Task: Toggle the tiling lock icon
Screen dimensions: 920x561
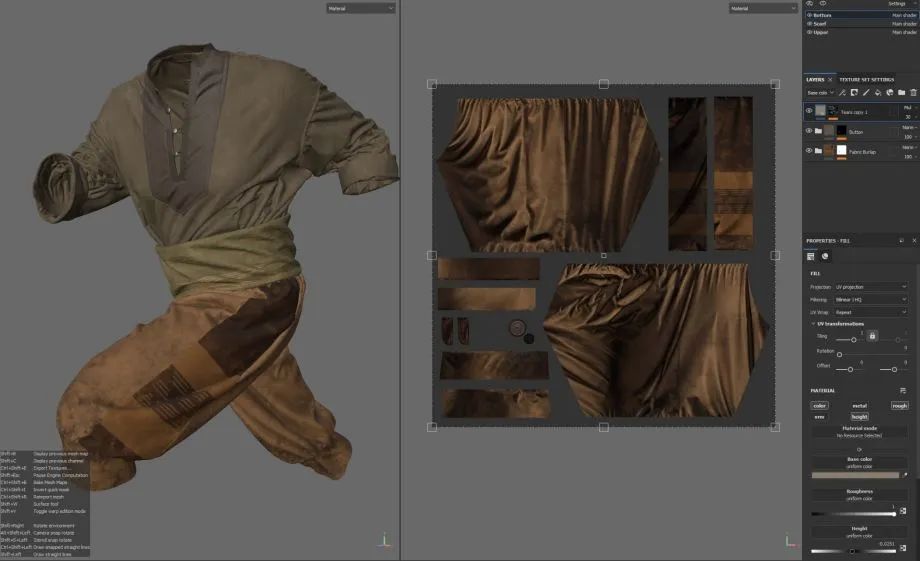Action: point(872,337)
